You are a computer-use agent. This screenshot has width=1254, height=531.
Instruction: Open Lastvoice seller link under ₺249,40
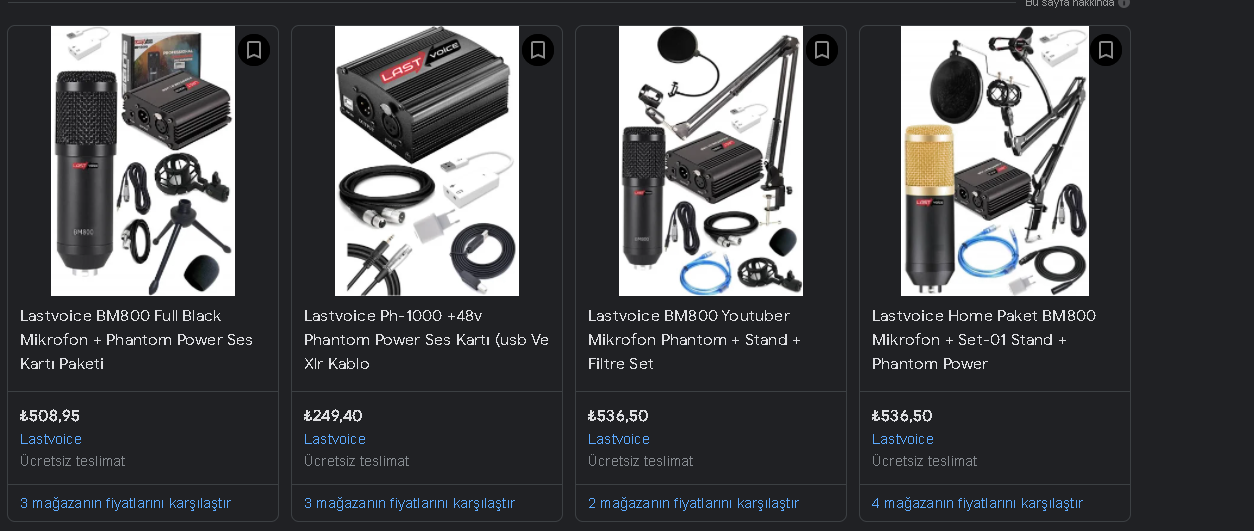tap(335, 439)
